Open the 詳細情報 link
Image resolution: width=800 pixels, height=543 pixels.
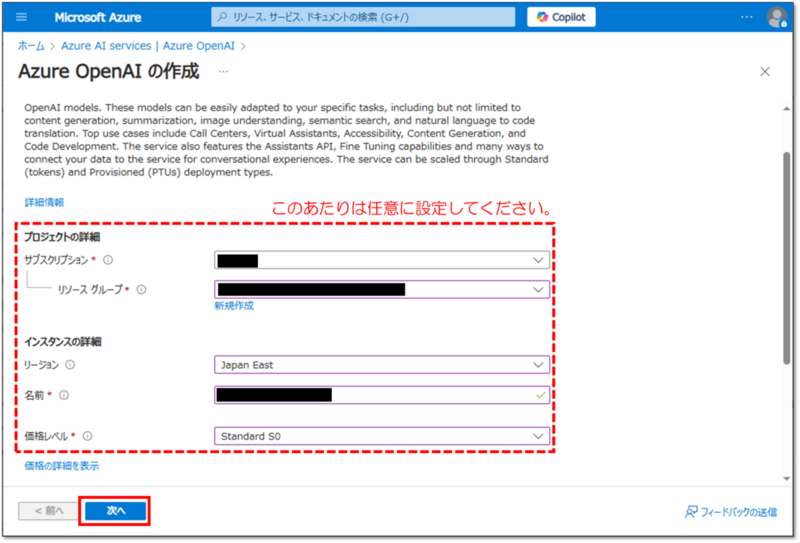coord(44,203)
